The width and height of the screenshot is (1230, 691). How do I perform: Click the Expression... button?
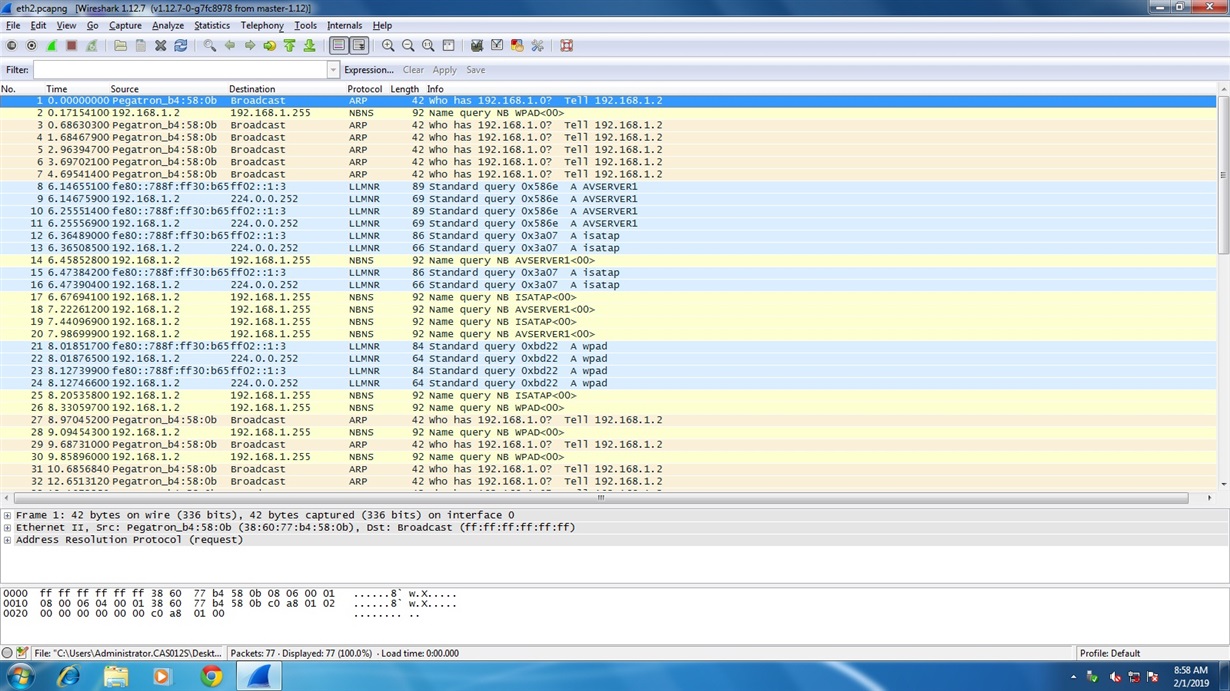point(369,70)
